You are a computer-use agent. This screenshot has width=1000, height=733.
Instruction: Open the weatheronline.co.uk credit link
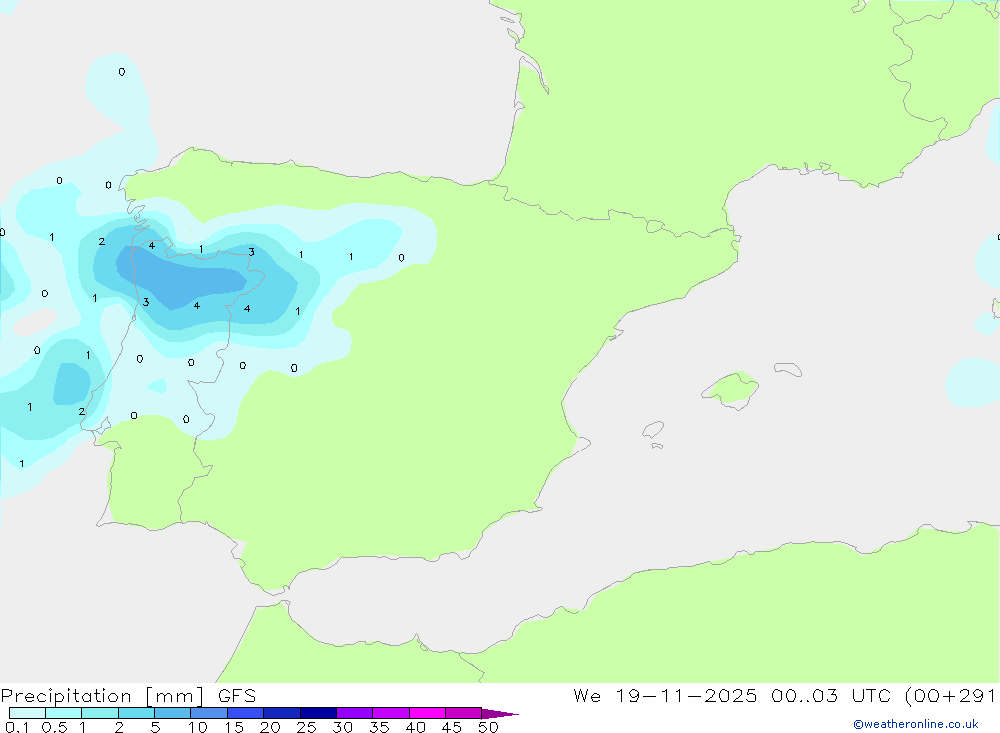(916, 724)
